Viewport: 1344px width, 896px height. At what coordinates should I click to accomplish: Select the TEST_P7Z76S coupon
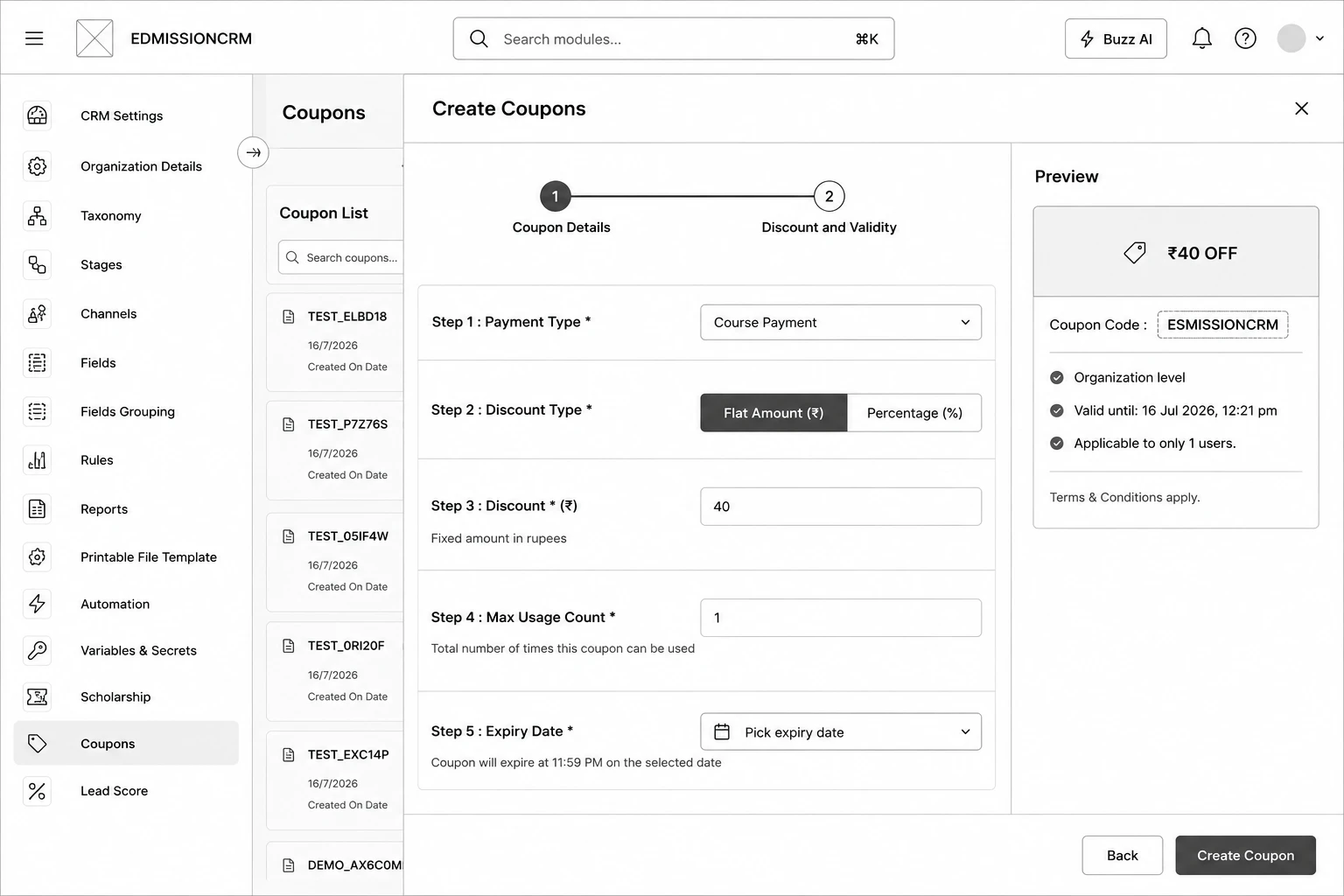[335, 450]
